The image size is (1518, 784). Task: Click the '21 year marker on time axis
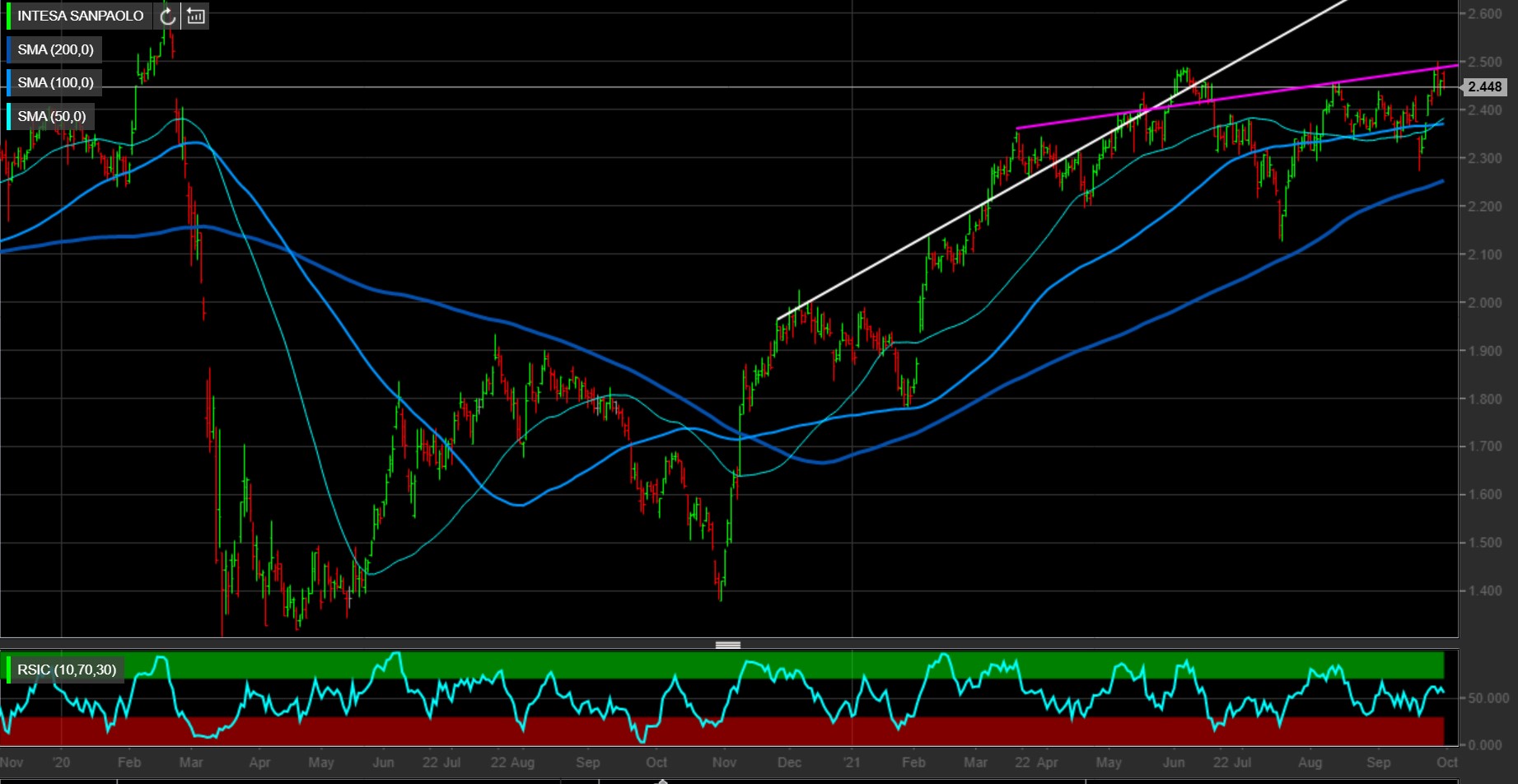[852, 763]
